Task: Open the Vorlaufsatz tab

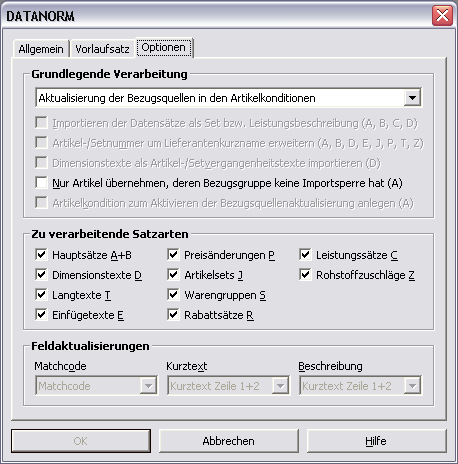Action: pyautogui.click(x=102, y=49)
